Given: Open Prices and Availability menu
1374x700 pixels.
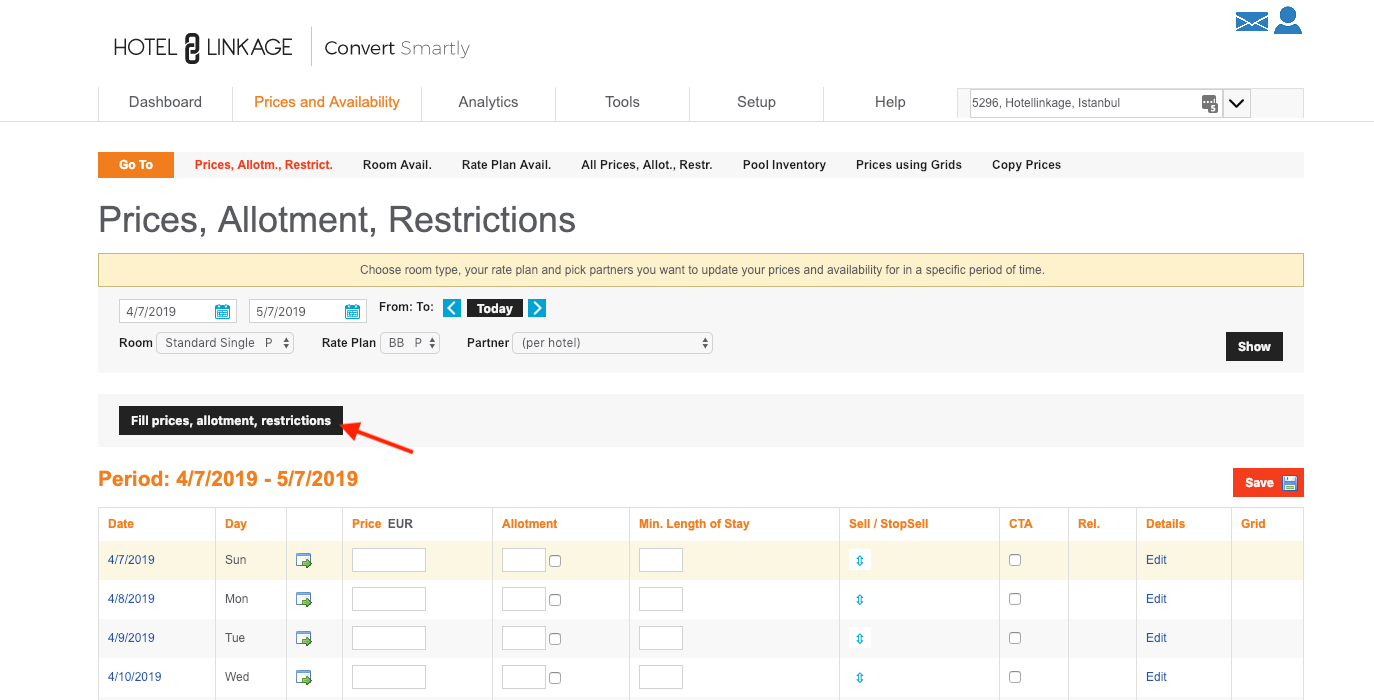Looking at the screenshot, I should click(x=327, y=102).
